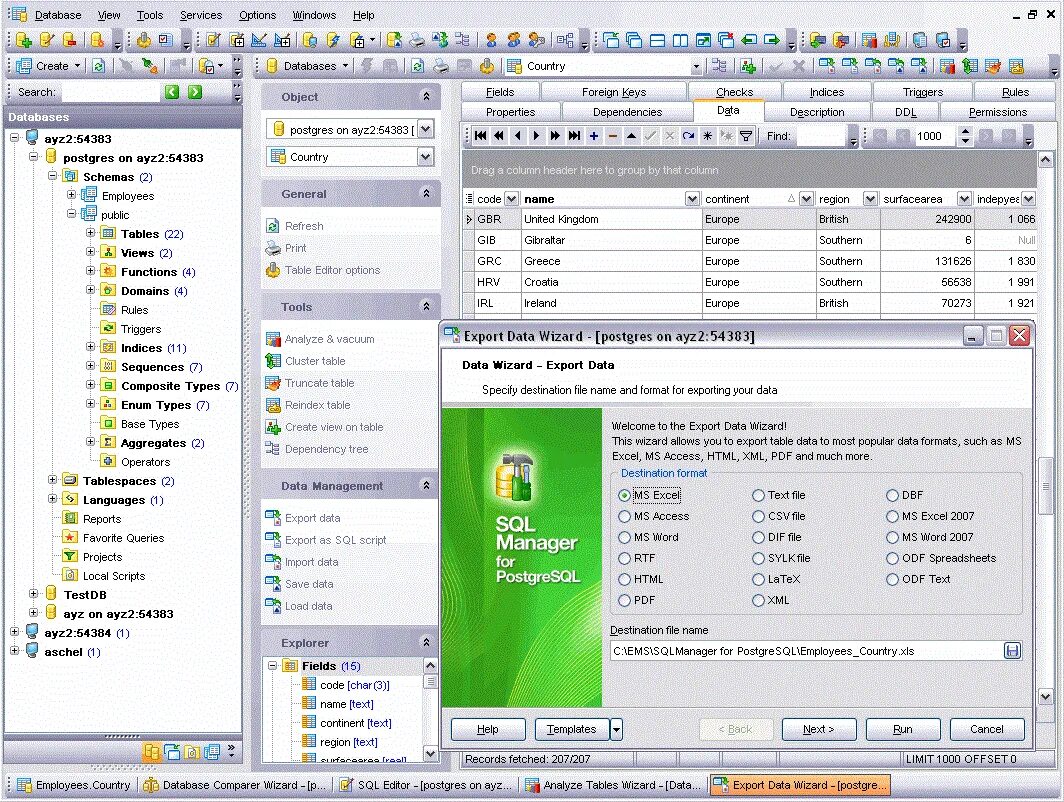This screenshot has width=1064, height=802.
Task: Open Table Editor options
Action: pyautogui.click(x=332, y=270)
